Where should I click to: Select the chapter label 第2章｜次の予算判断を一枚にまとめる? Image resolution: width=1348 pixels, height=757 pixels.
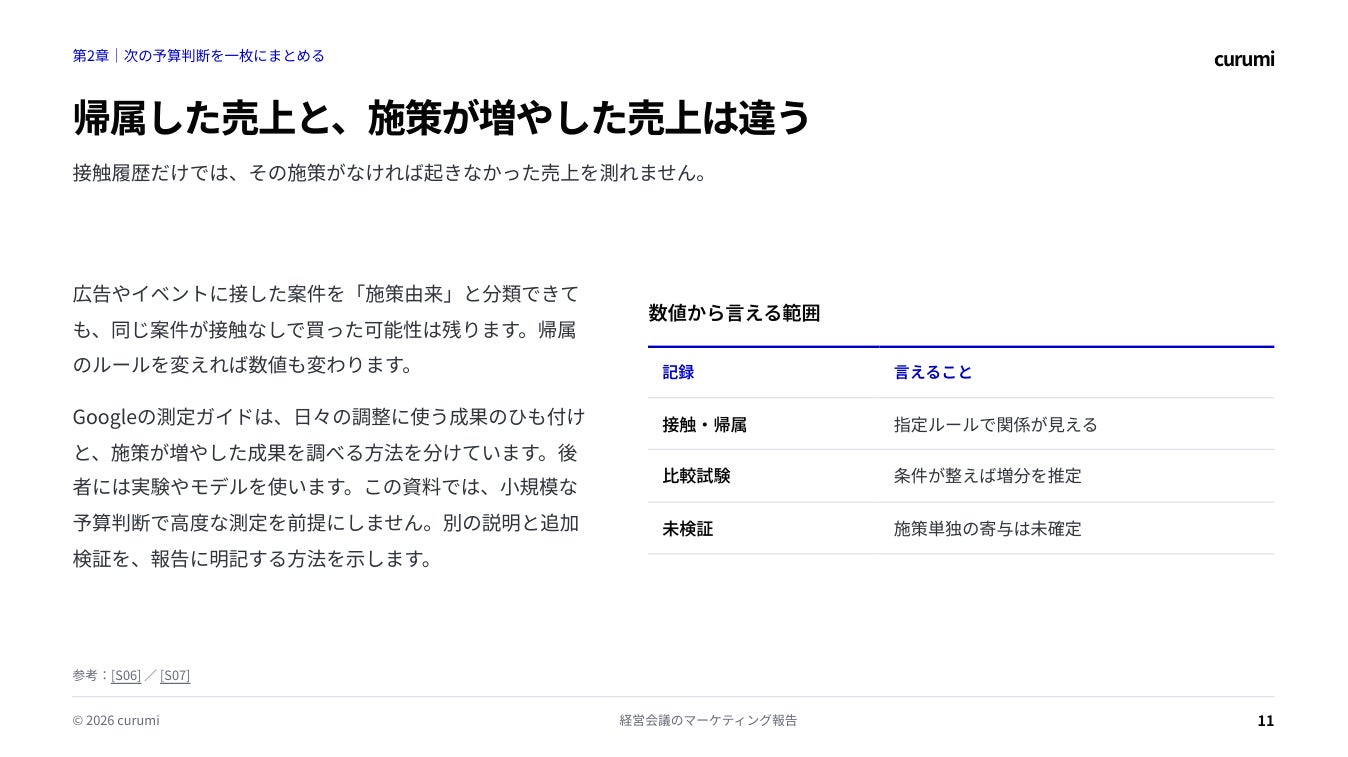coord(199,56)
